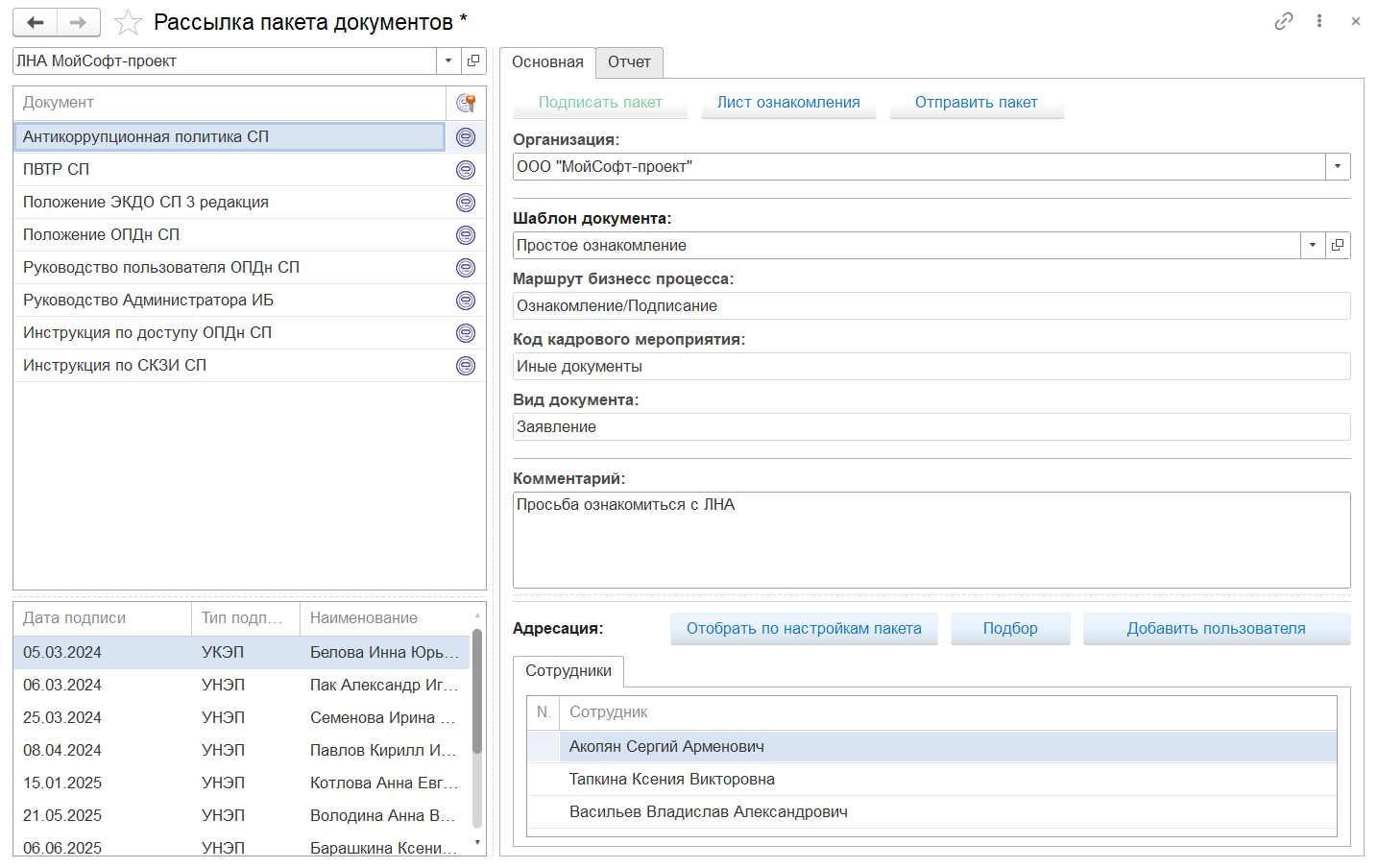
Task: Click the Комментарий text area
Action: (931, 540)
